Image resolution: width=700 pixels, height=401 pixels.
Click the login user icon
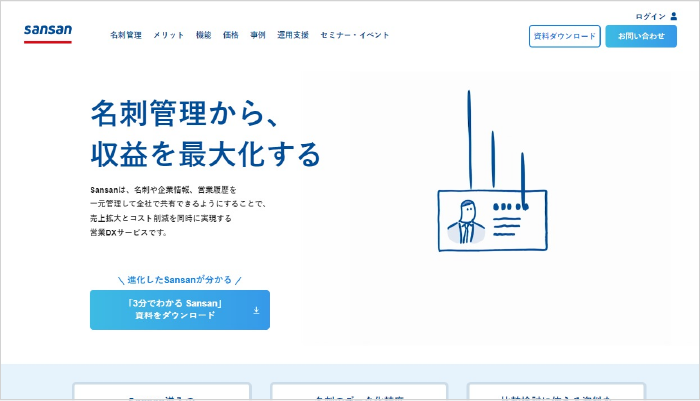pyautogui.click(x=674, y=17)
